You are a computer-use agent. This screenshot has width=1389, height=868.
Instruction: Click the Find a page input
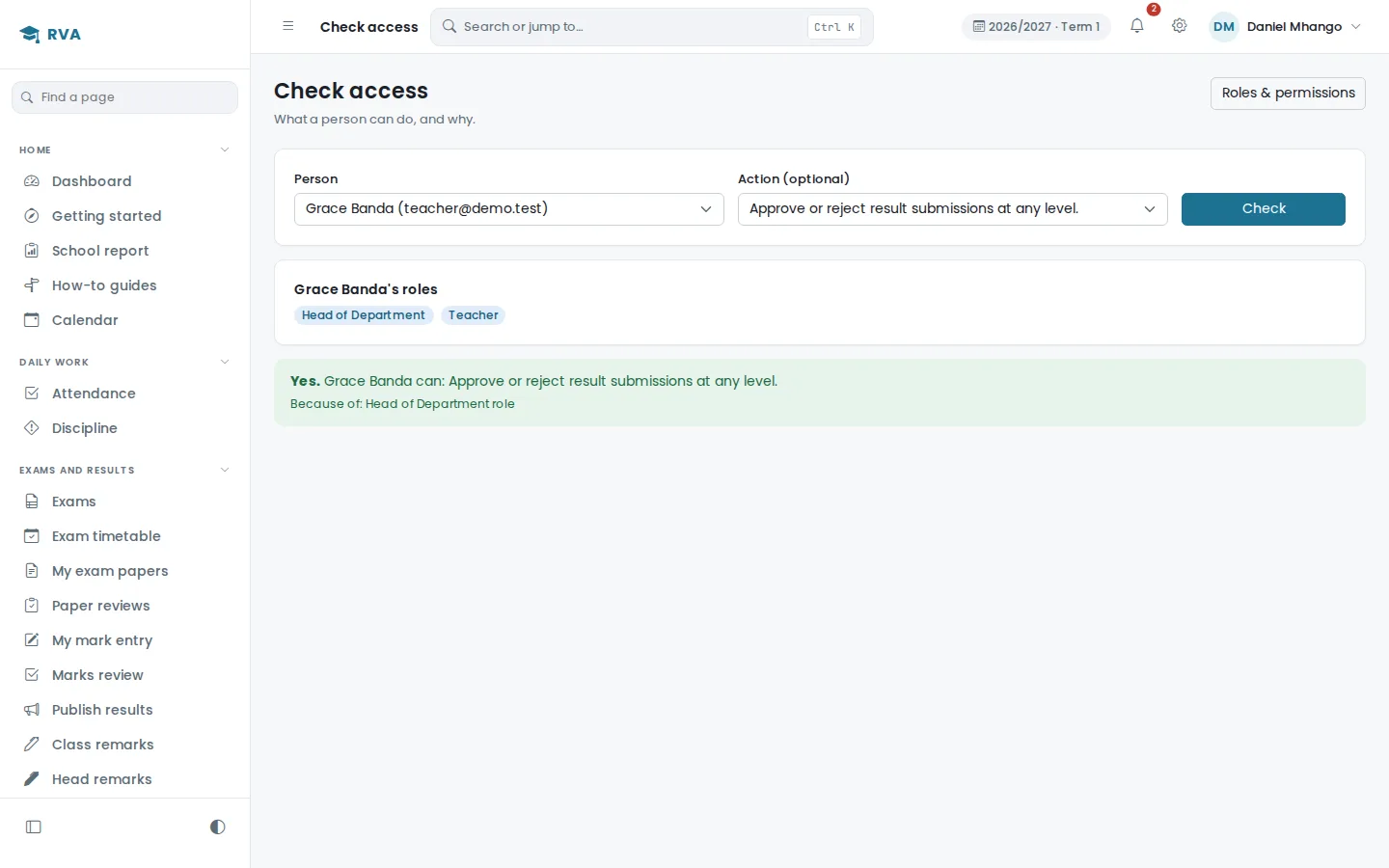pos(125,97)
